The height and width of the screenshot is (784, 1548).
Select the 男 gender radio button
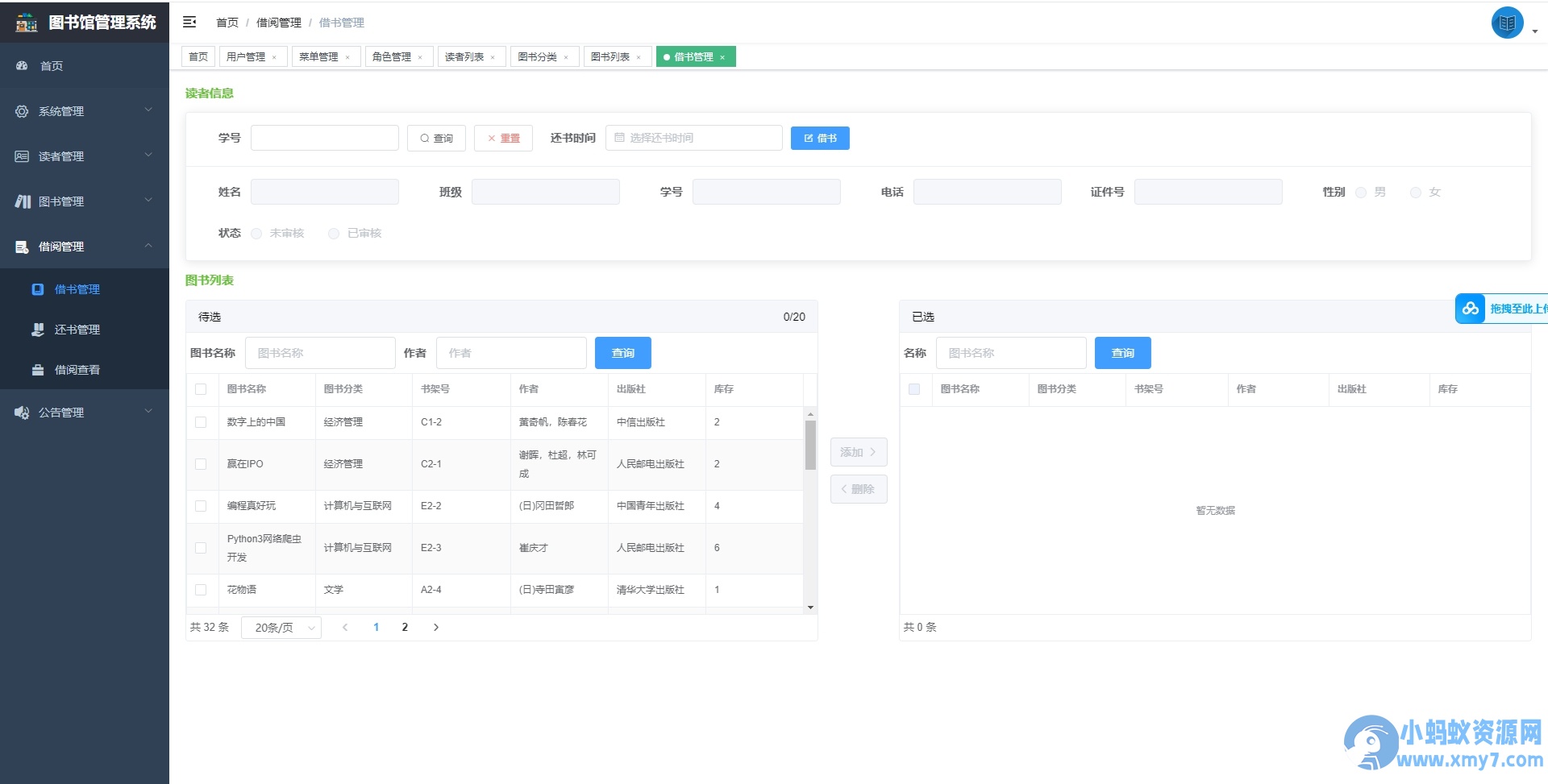click(1361, 192)
